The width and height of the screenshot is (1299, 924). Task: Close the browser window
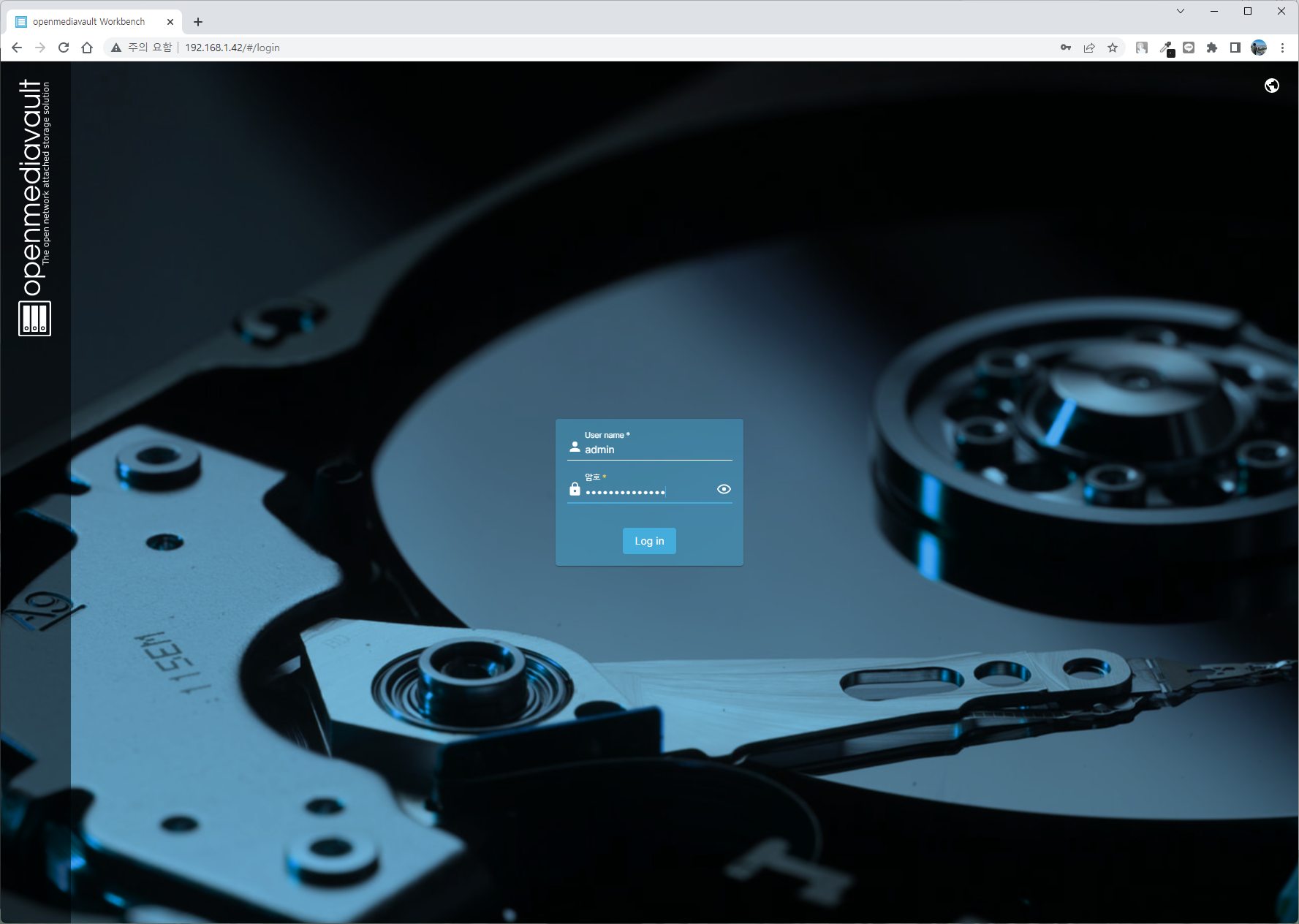pyautogui.click(x=1281, y=11)
